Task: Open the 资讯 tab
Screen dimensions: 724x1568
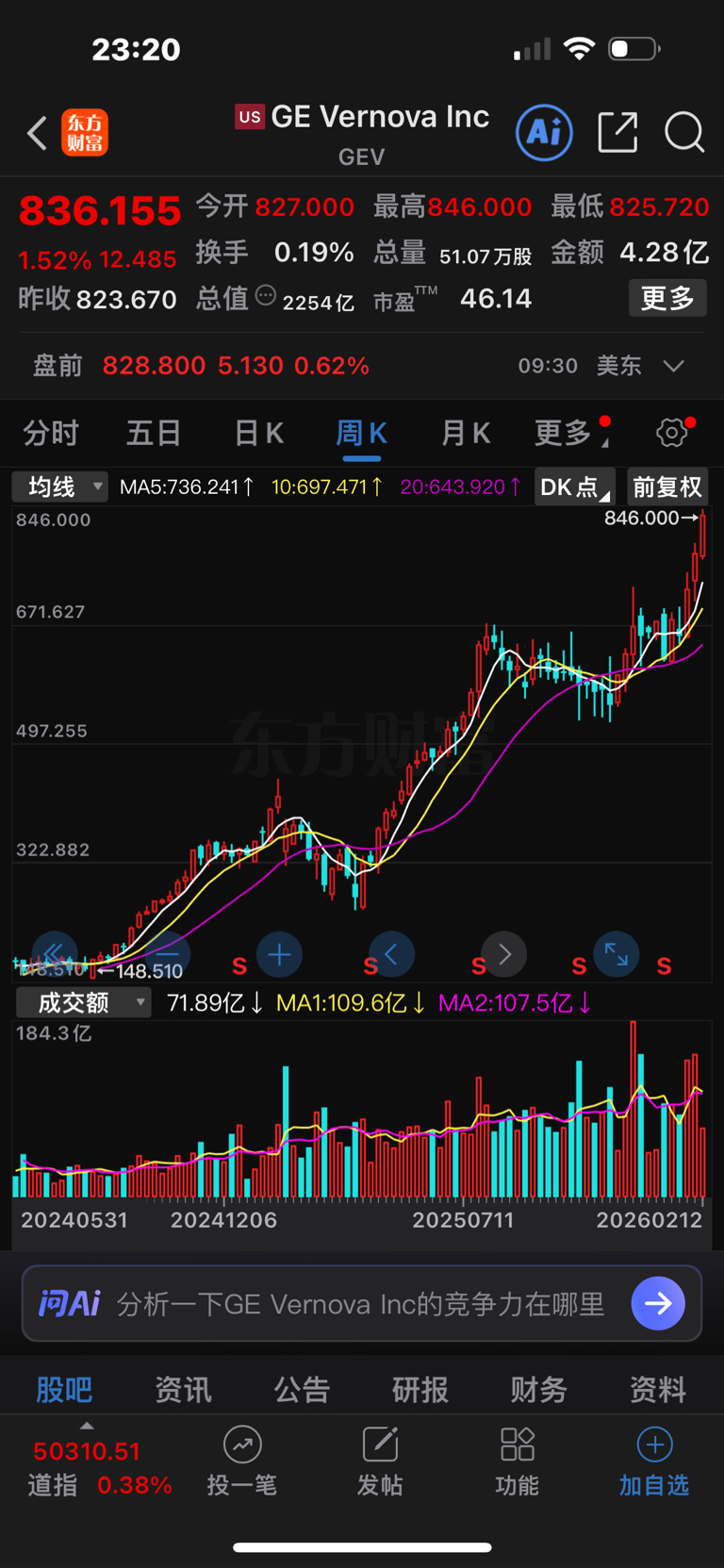Action: tap(183, 1389)
